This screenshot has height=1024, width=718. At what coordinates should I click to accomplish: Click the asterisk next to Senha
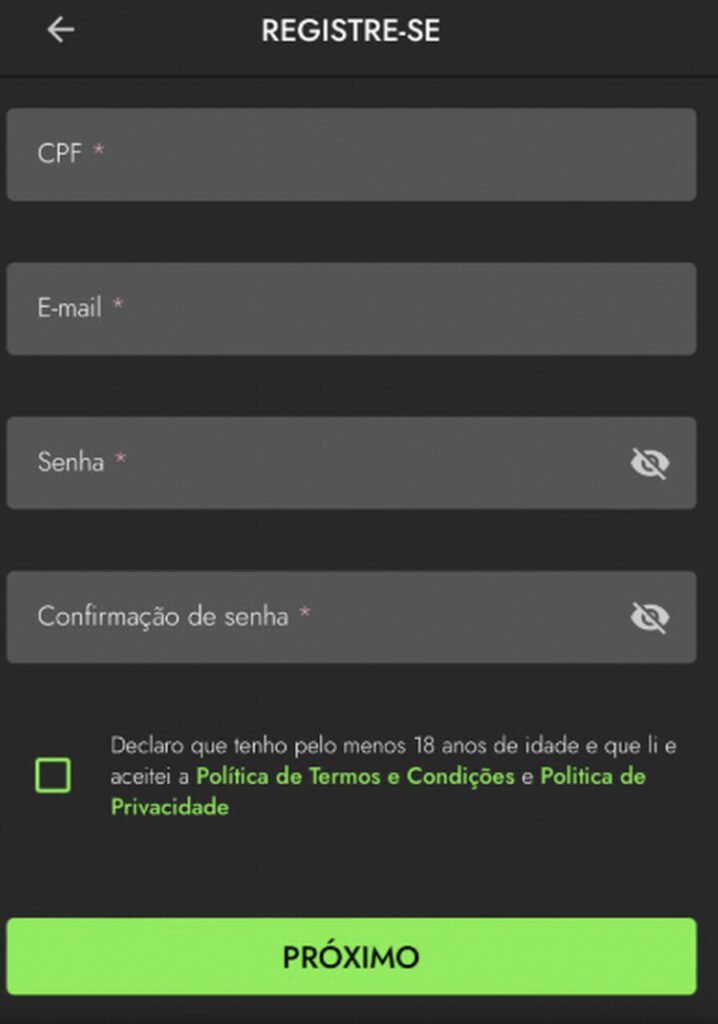(x=121, y=459)
